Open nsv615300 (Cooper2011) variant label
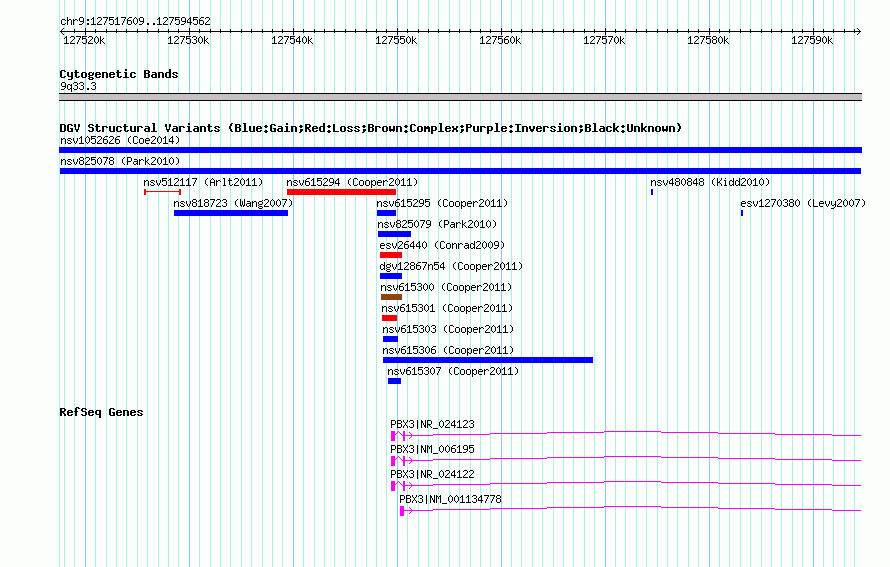The width and height of the screenshot is (890, 567). (446, 287)
